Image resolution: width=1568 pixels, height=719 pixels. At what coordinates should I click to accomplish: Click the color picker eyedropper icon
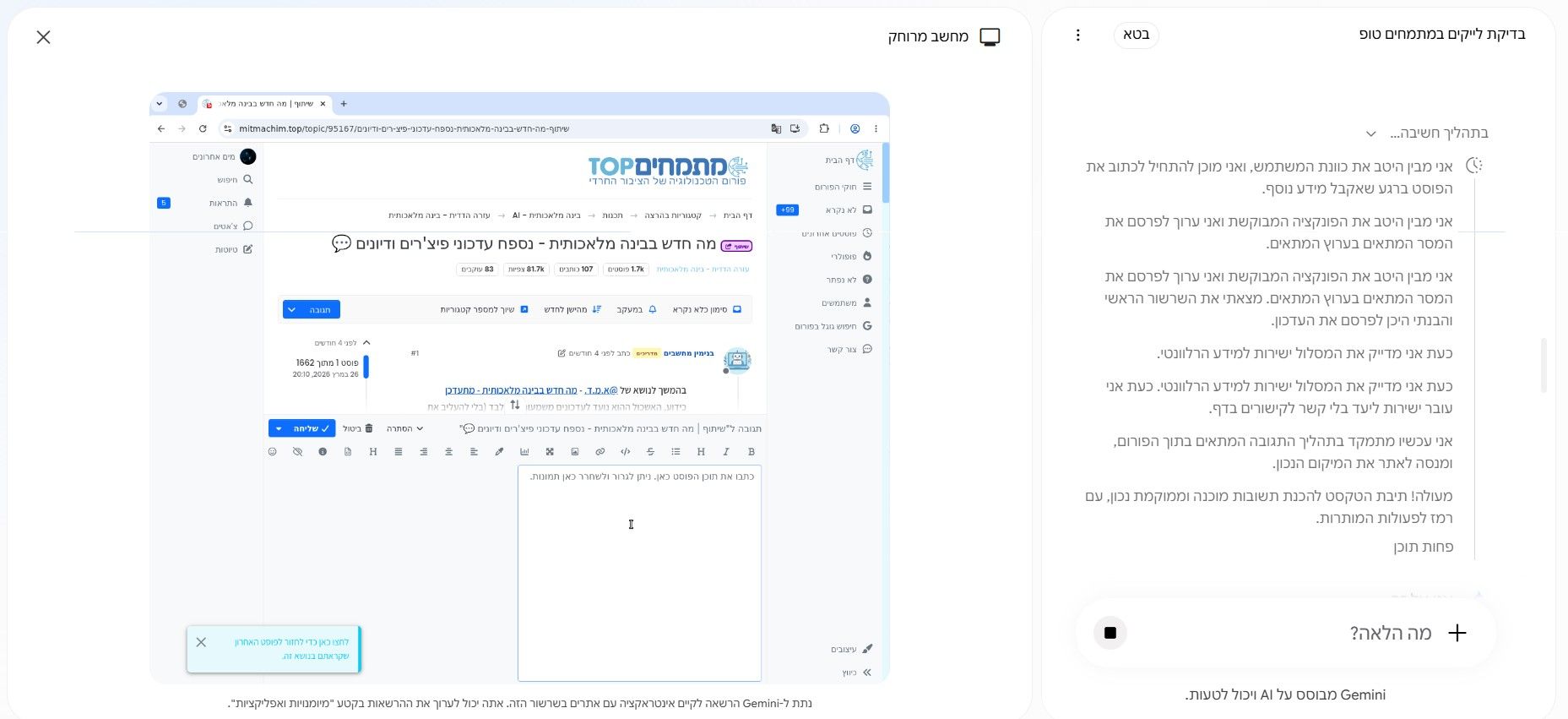pos(499,452)
